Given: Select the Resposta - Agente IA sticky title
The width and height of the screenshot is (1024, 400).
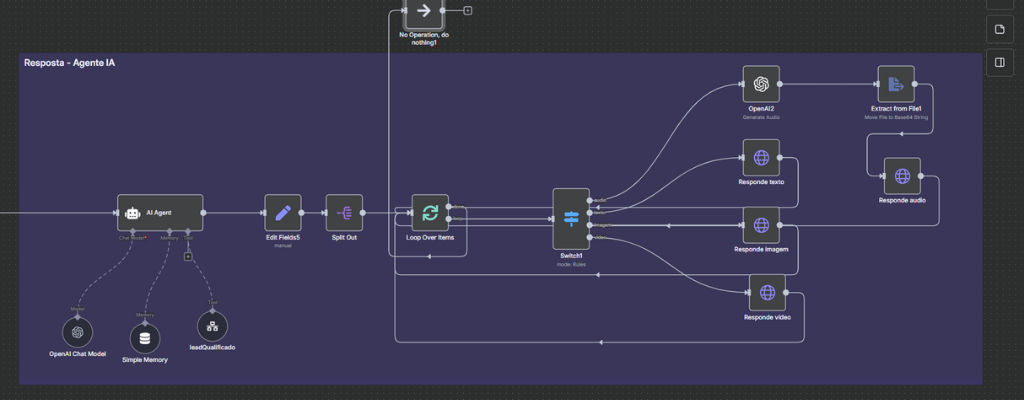Looking at the screenshot, I should (70, 63).
